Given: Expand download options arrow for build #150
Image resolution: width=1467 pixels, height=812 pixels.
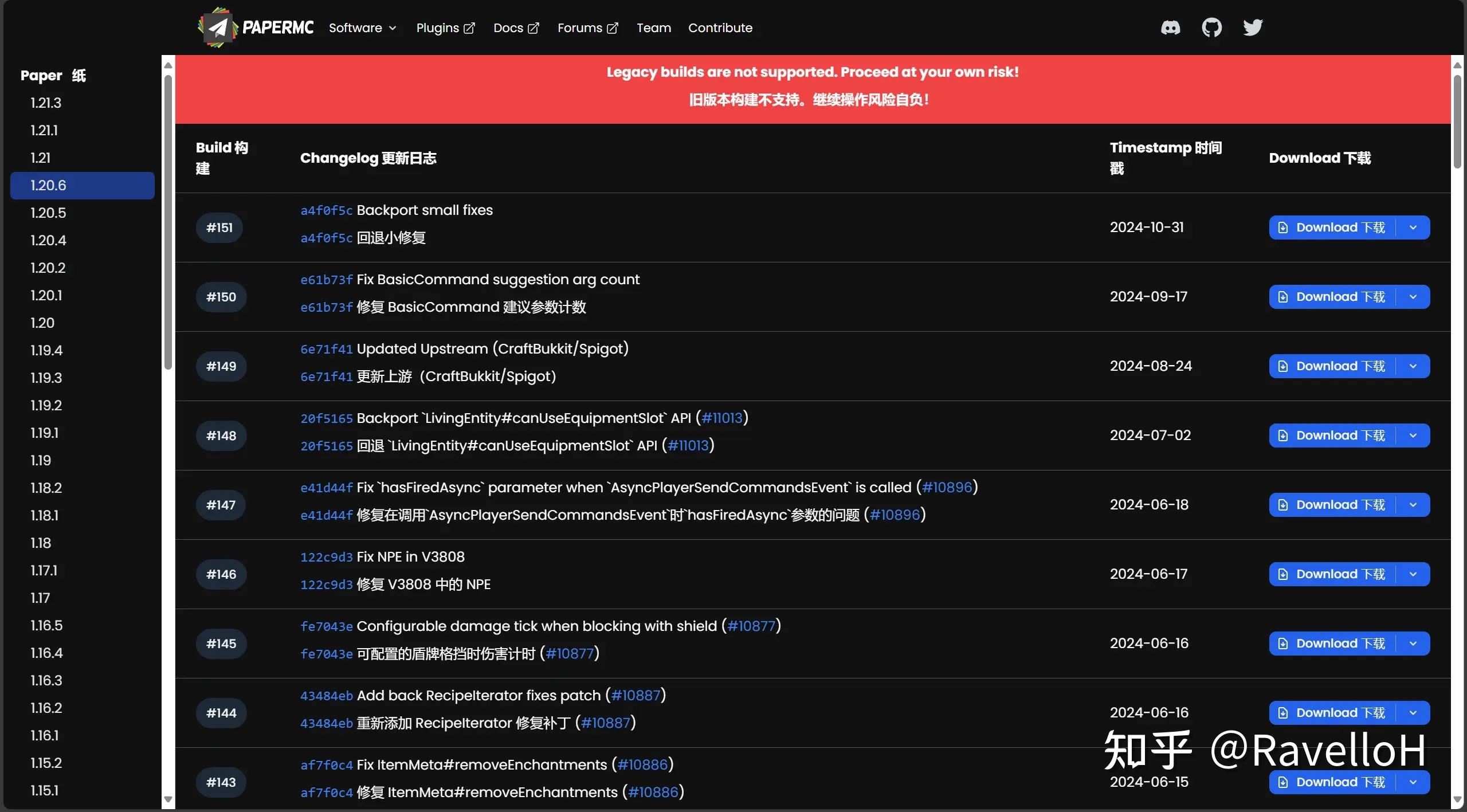Looking at the screenshot, I should (1413, 297).
